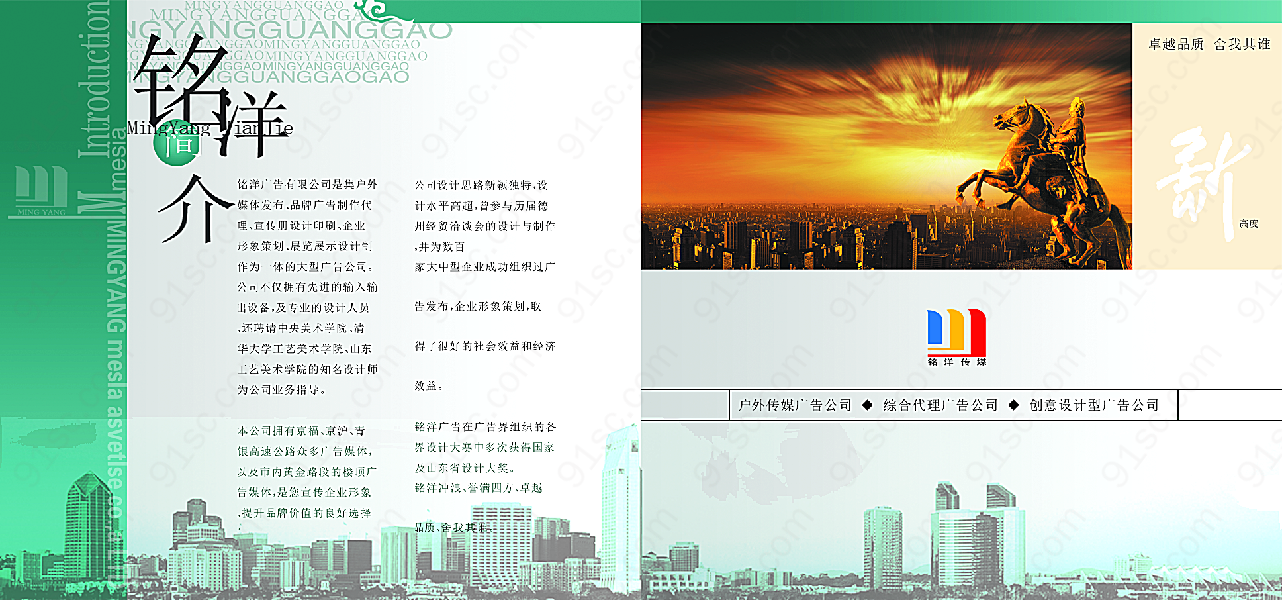Click the paragraph starting 铭洋广告有限公司是集户外

308,286
